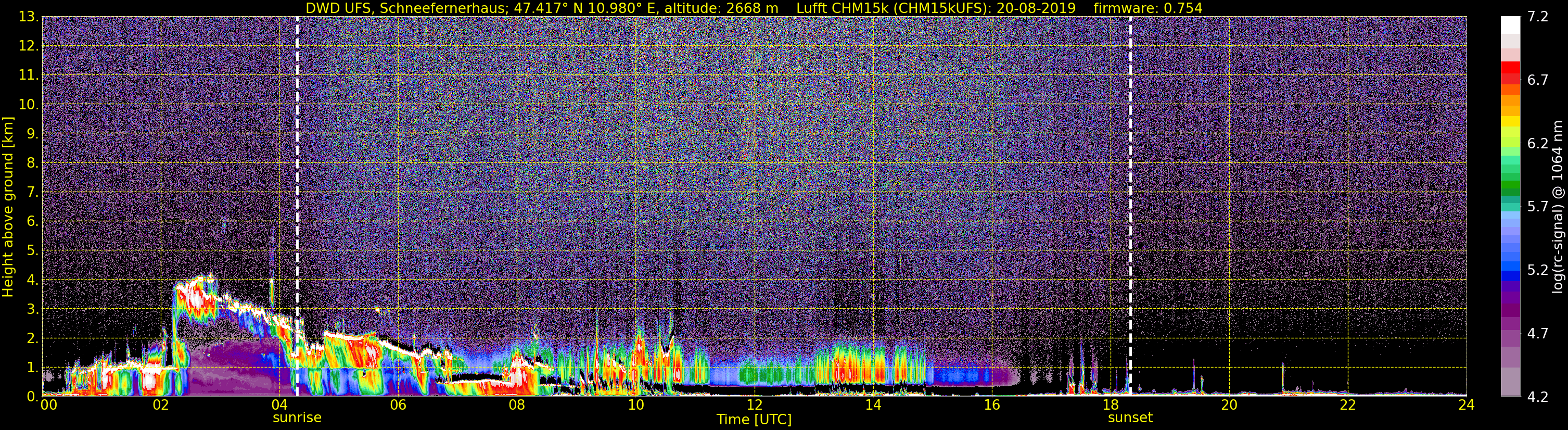Click the time axis tick label '16'
Image resolution: width=1568 pixels, height=430 pixels.
[991, 406]
